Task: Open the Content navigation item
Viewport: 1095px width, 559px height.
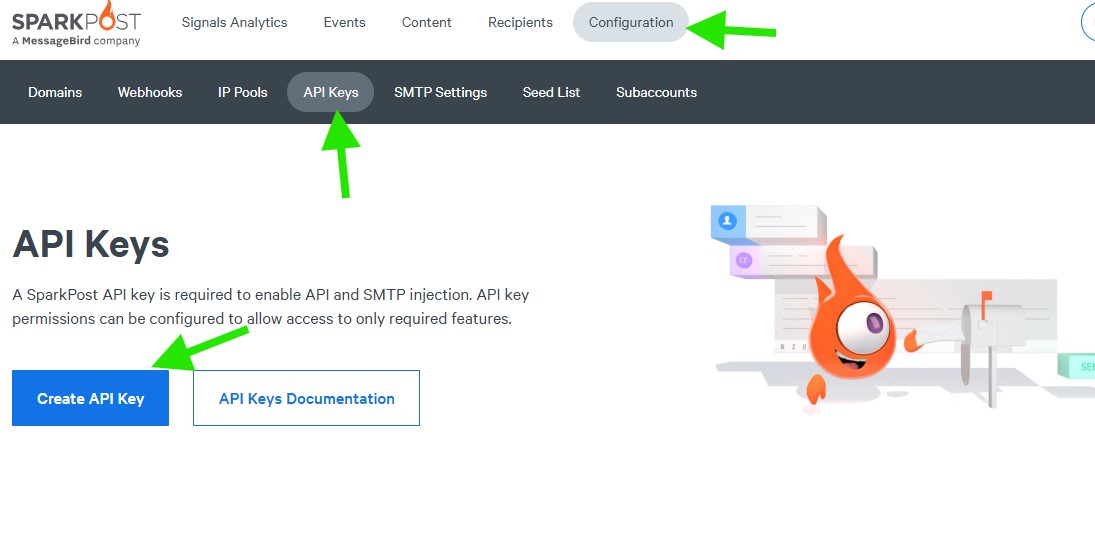Action: pyautogui.click(x=427, y=22)
